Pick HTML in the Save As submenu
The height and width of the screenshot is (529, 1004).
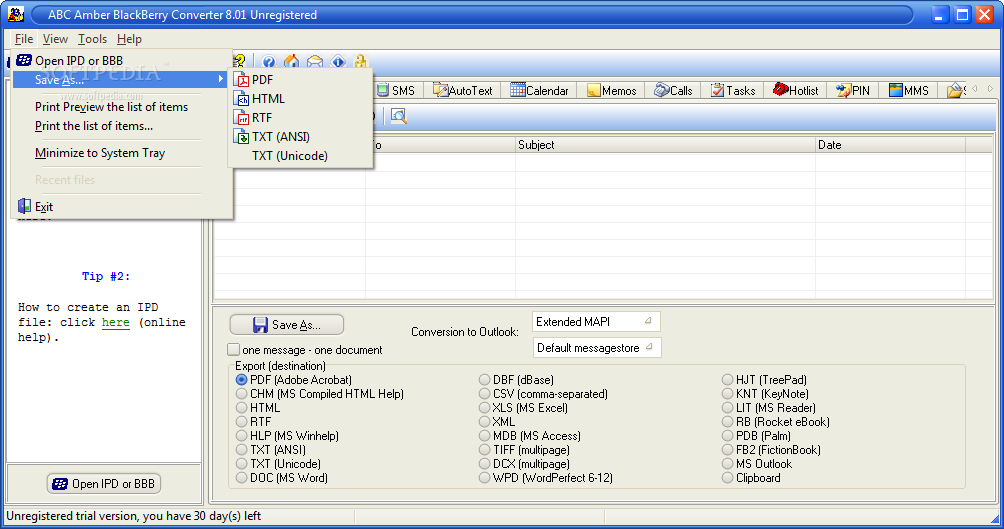(300, 99)
